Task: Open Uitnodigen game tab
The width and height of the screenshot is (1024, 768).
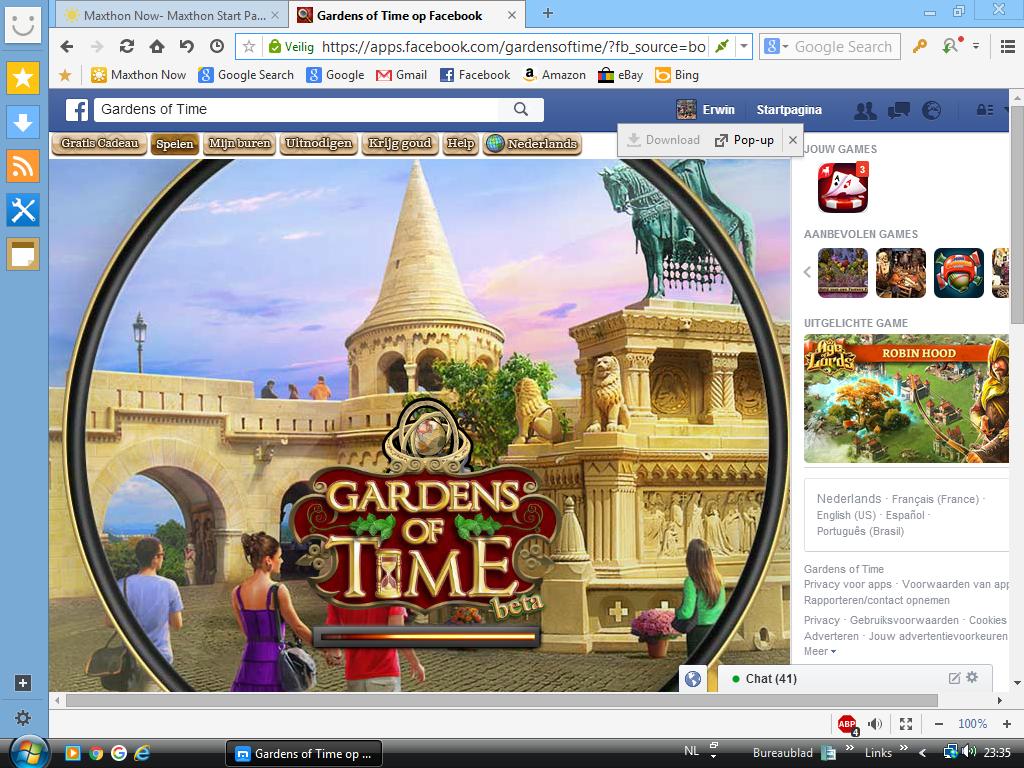Action: point(319,144)
